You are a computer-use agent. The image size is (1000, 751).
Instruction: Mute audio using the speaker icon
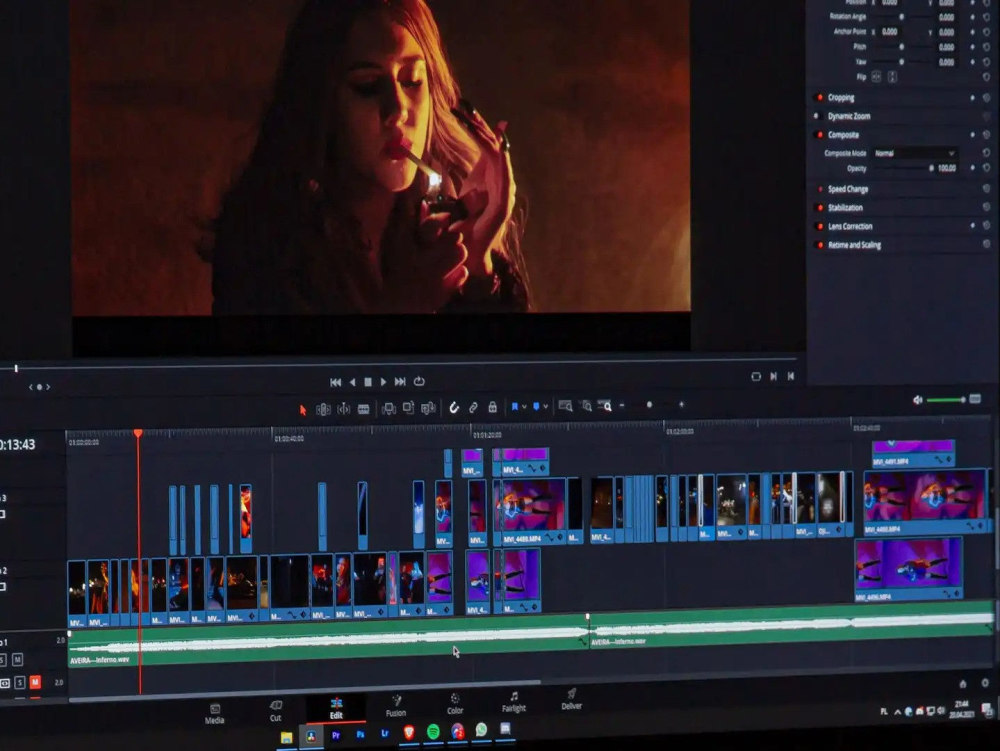click(917, 400)
